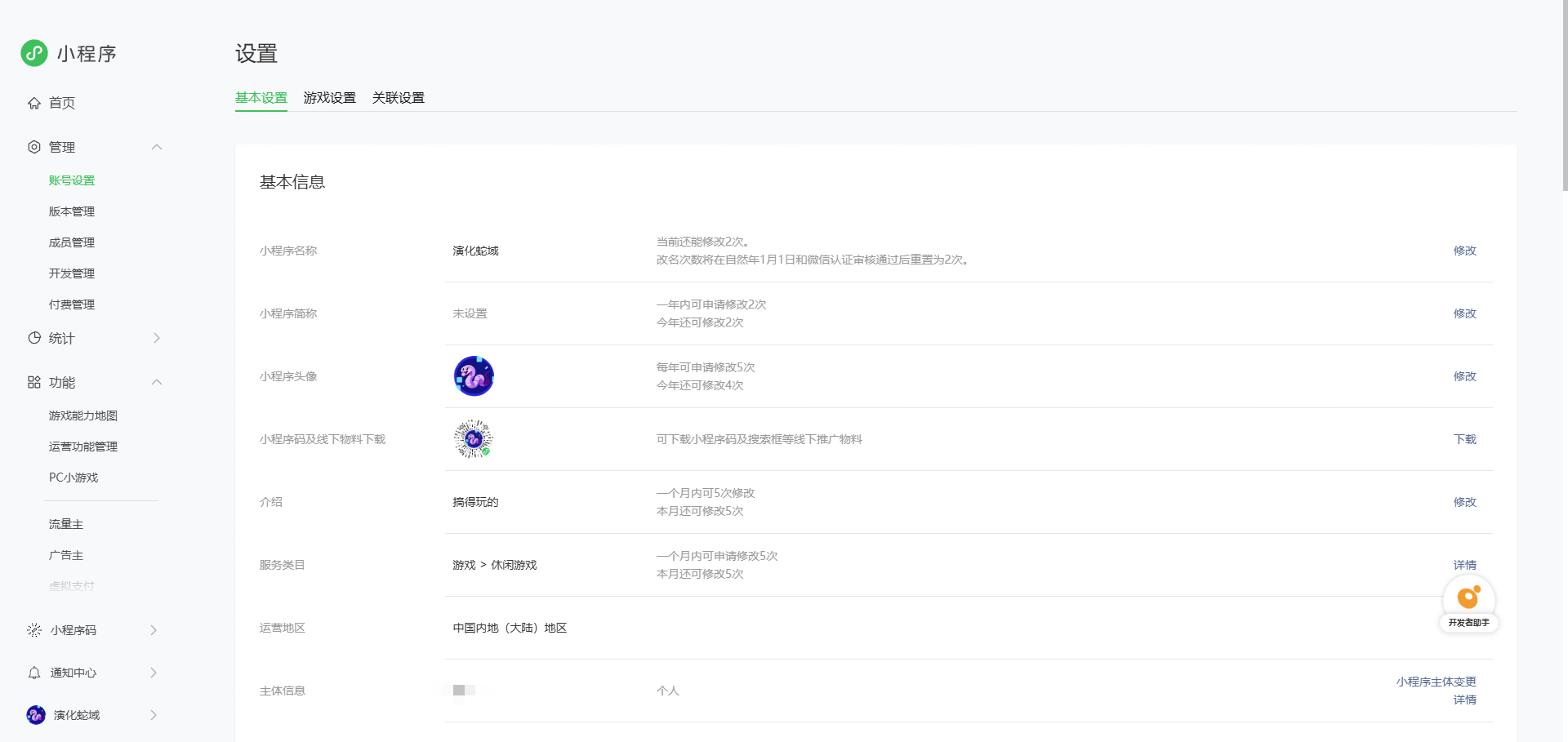Open the orange 开发者助手 floating button
1568x742 pixels.
pos(1469,604)
